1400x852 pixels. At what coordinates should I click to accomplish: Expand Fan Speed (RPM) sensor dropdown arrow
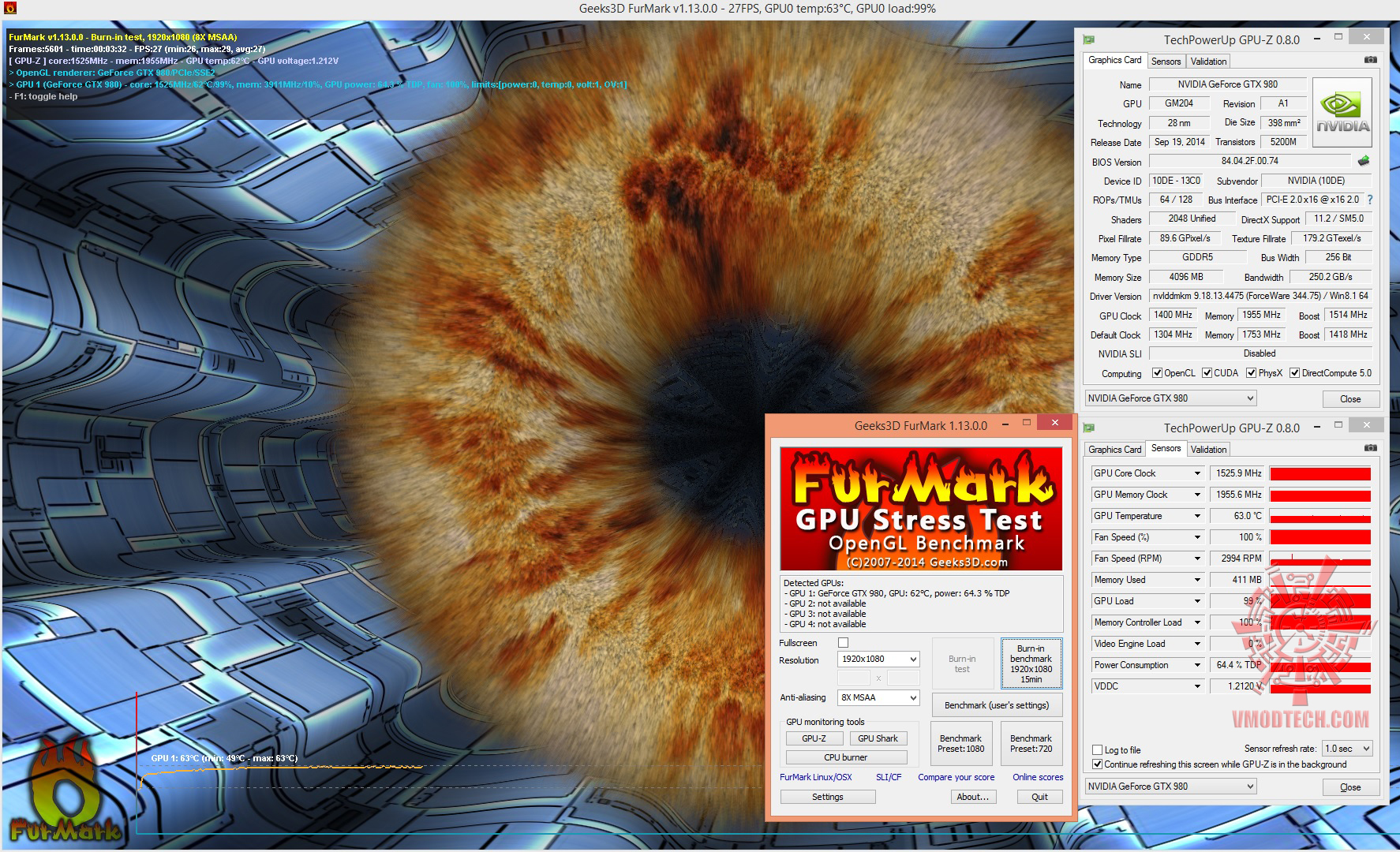[1196, 559]
